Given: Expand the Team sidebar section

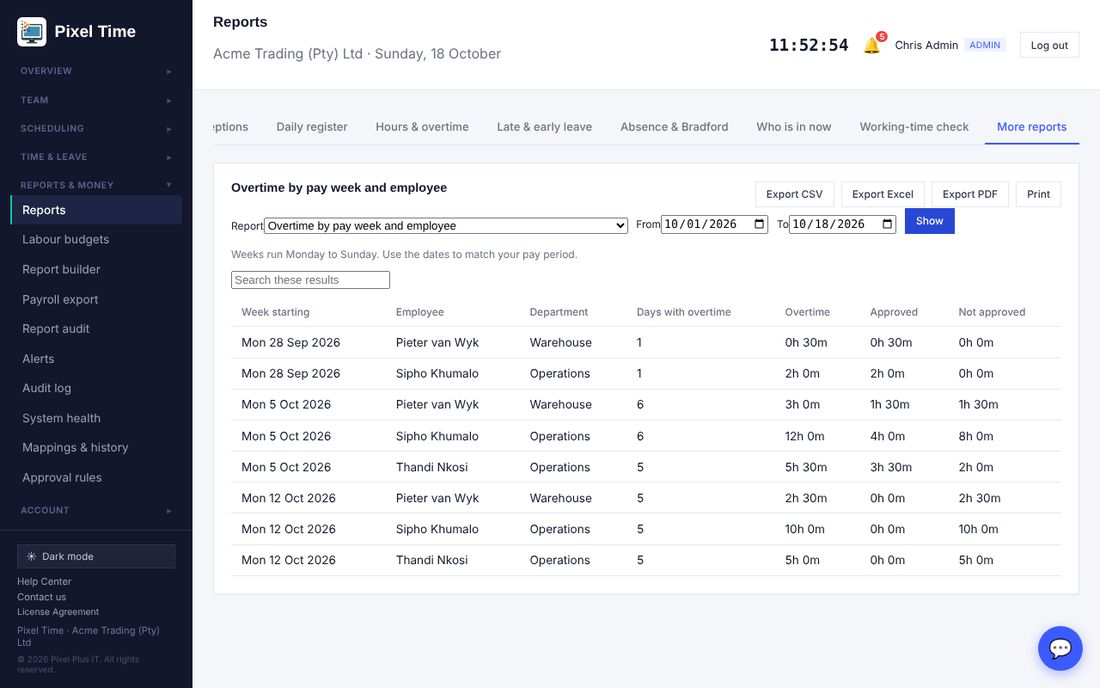Looking at the screenshot, I should point(96,100).
